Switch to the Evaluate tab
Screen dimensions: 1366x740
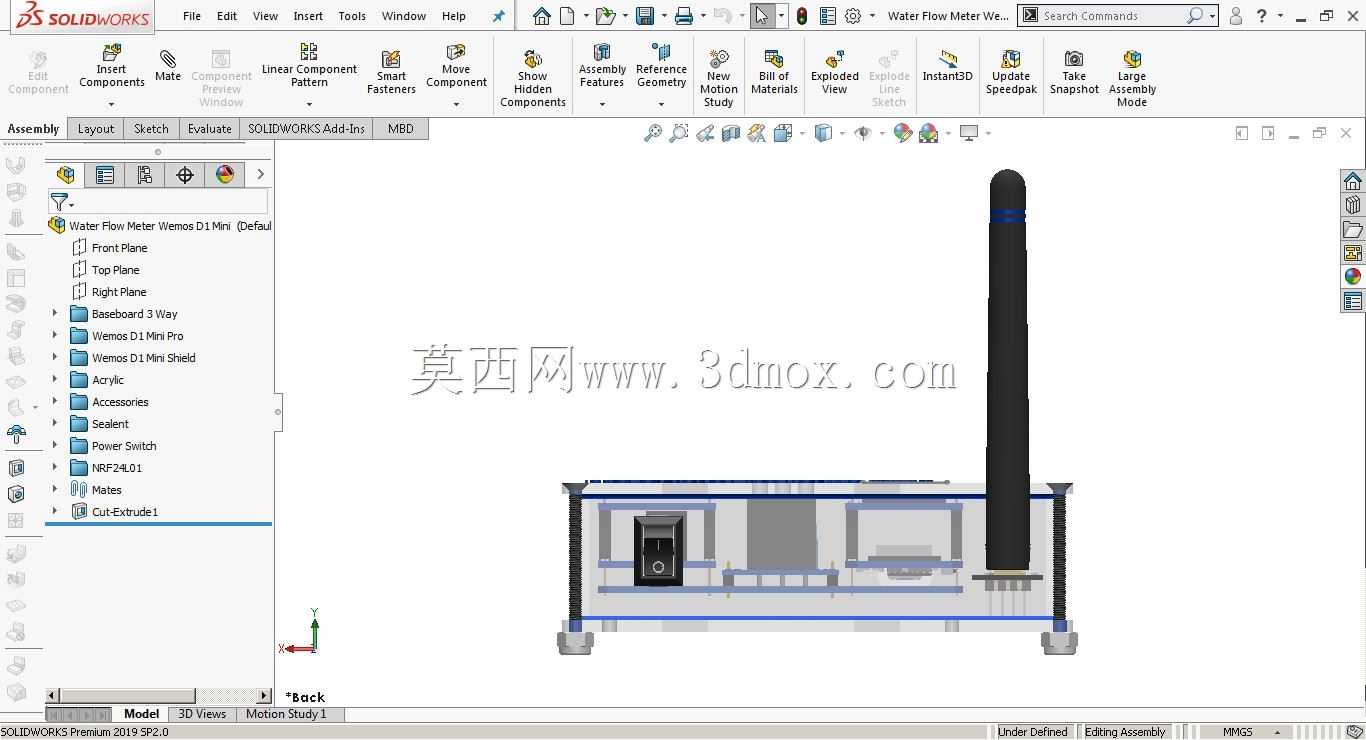209,128
